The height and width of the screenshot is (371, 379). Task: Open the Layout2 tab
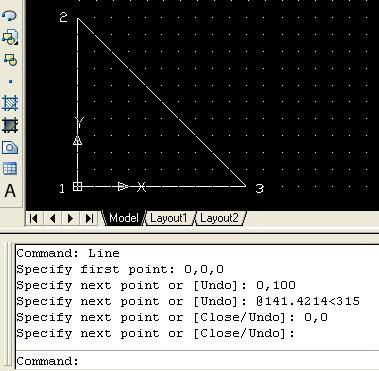[x=219, y=218]
